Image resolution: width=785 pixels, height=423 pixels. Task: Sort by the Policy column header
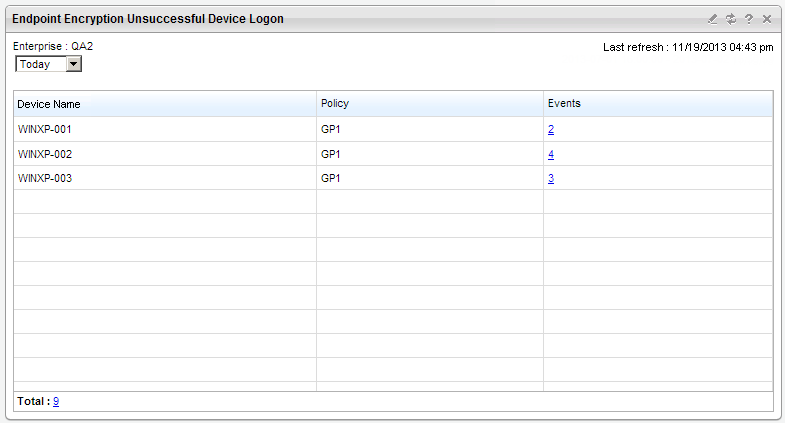click(334, 104)
